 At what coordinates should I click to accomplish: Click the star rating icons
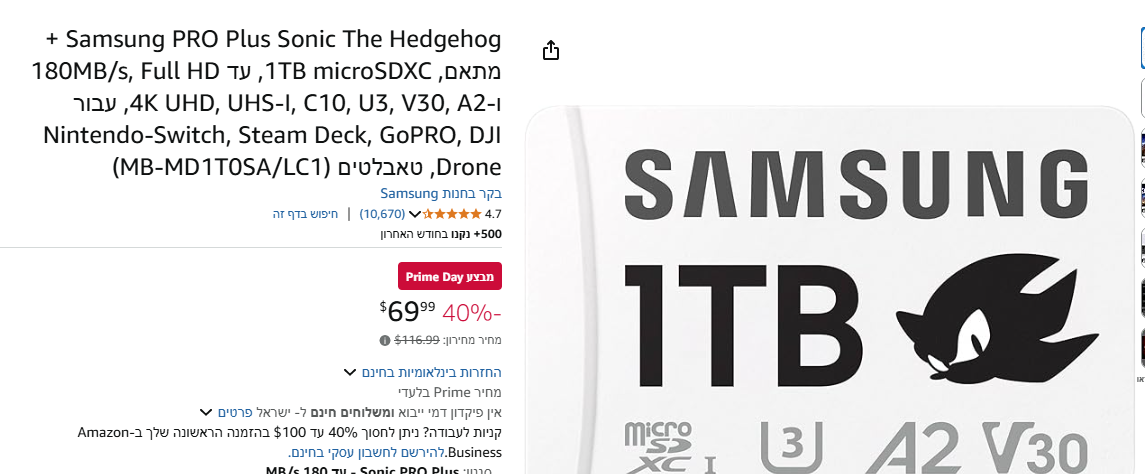[451, 214]
